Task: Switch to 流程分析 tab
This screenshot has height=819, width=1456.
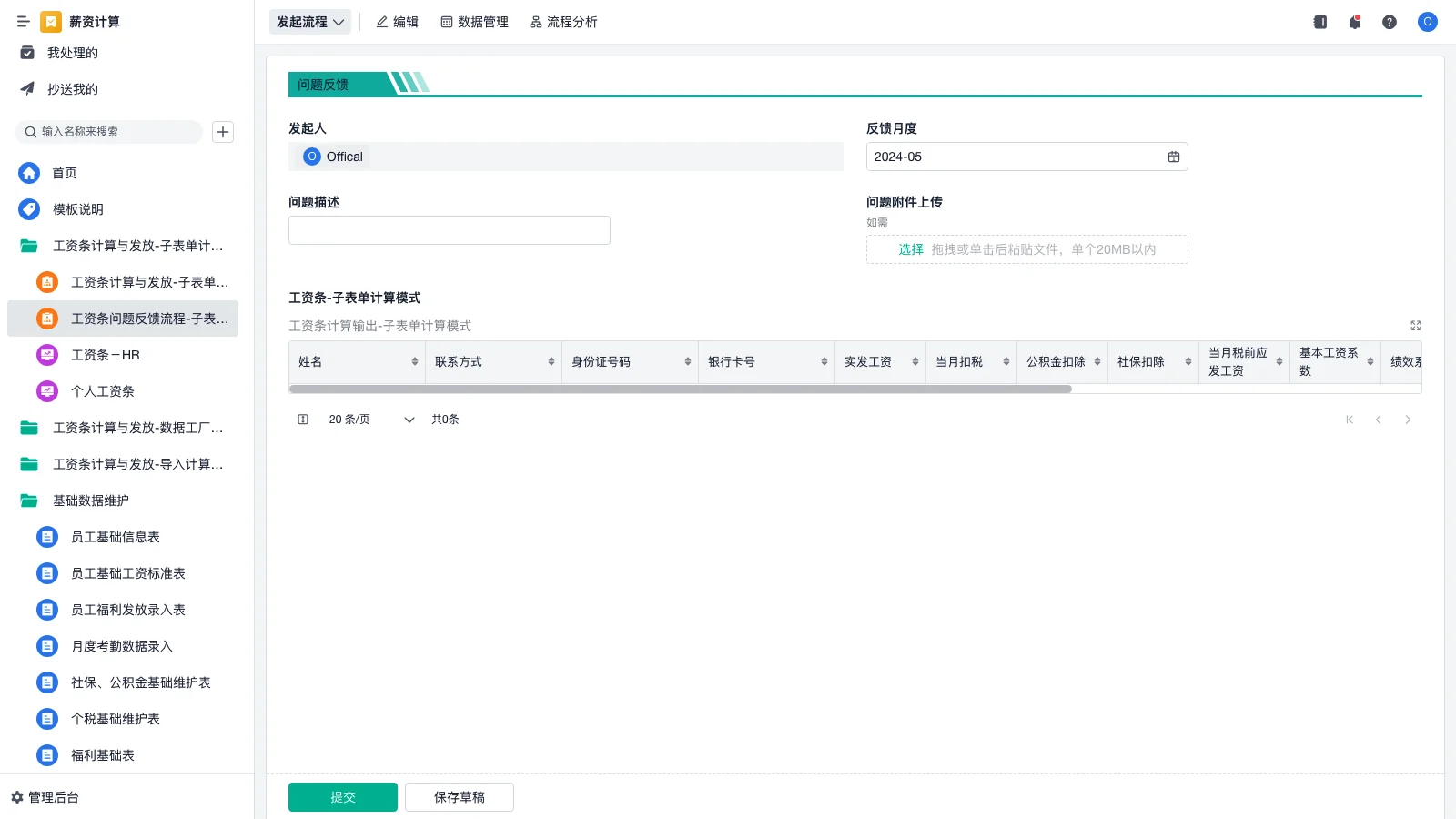Action: click(563, 22)
